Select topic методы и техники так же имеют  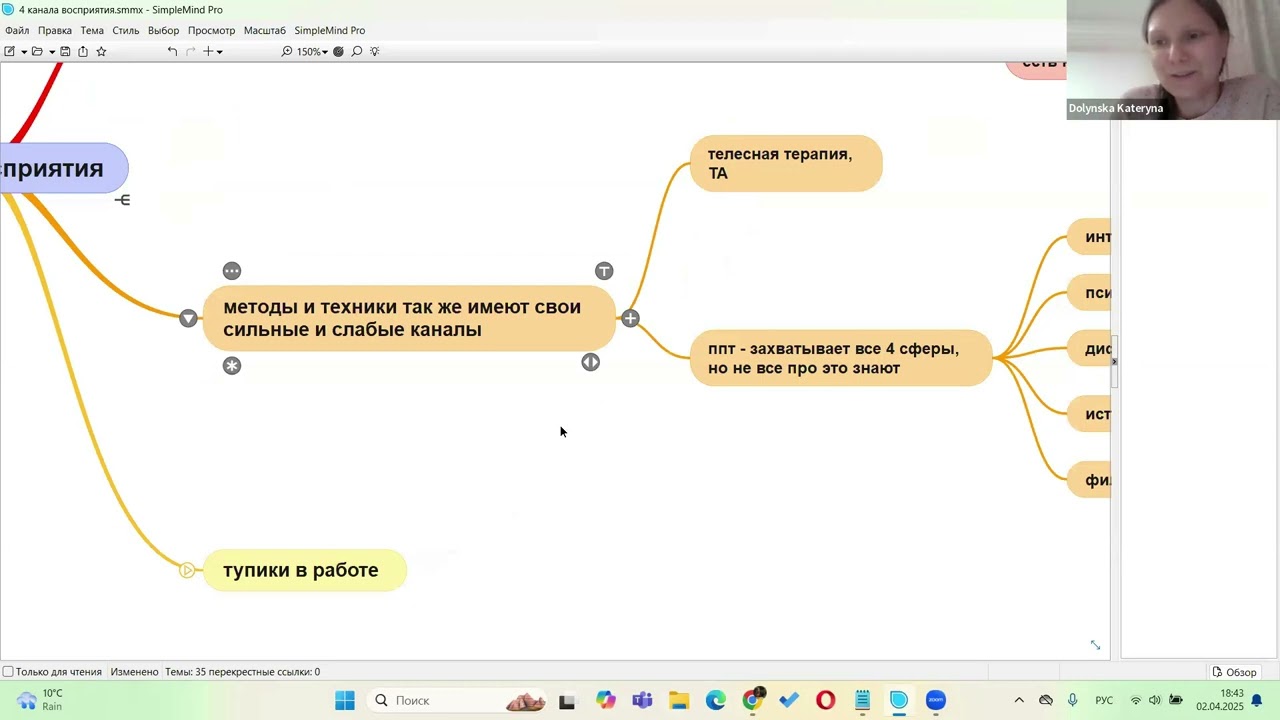pyautogui.click(x=409, y=318)
